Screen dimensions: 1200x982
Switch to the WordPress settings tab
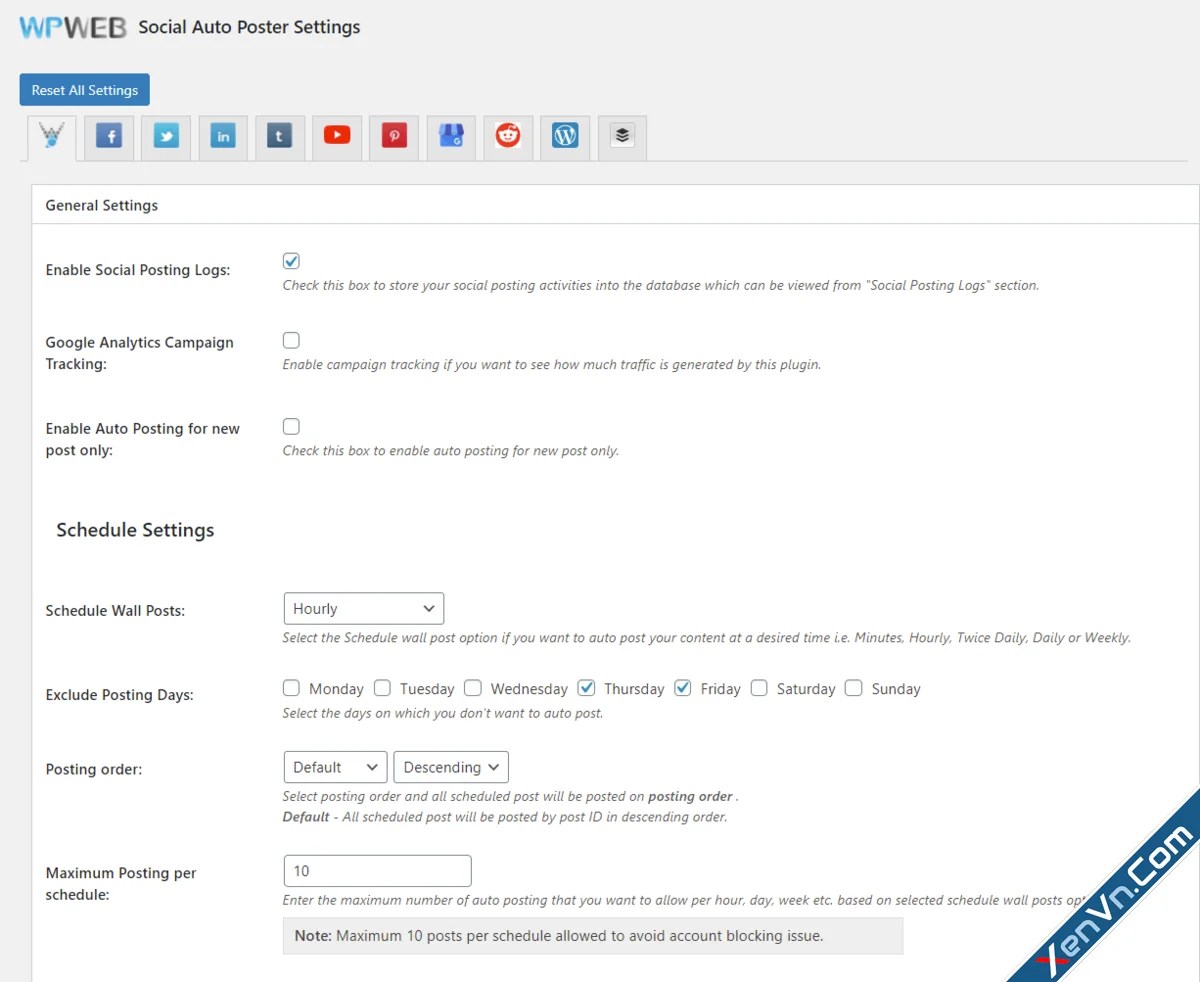(565, 136)
